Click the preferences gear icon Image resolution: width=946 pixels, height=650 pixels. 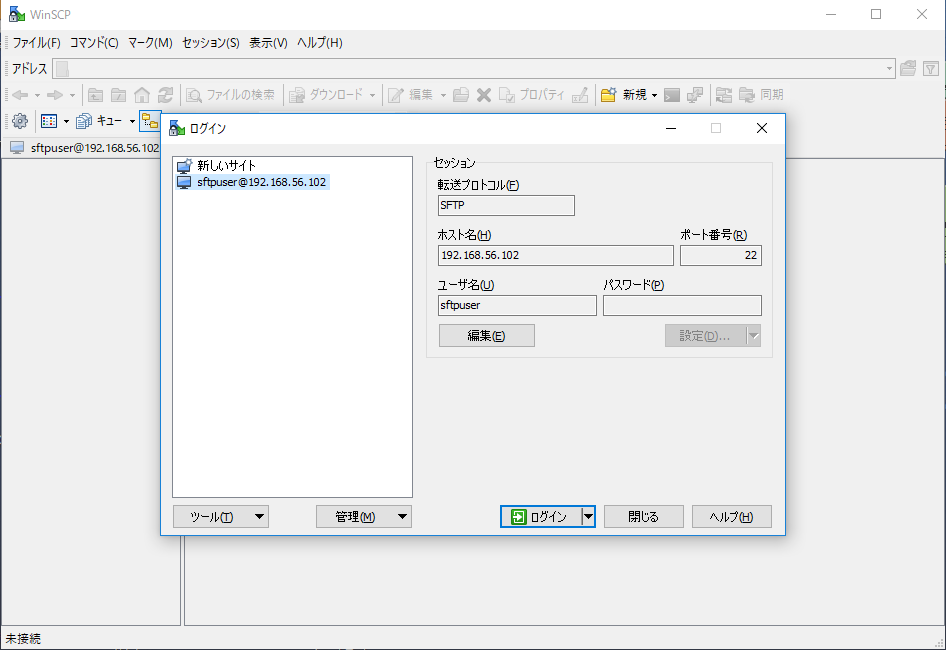click(20, 121)
